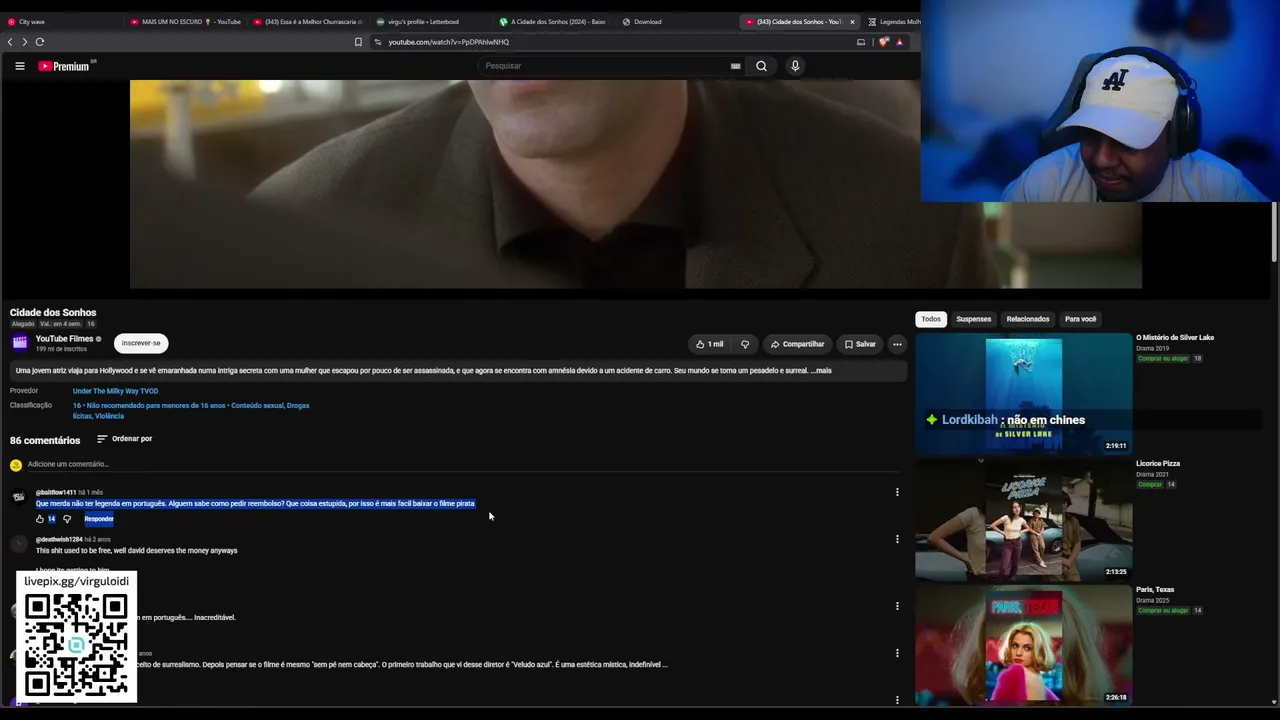Go forward with the browser forward arrow

(24, 42)
